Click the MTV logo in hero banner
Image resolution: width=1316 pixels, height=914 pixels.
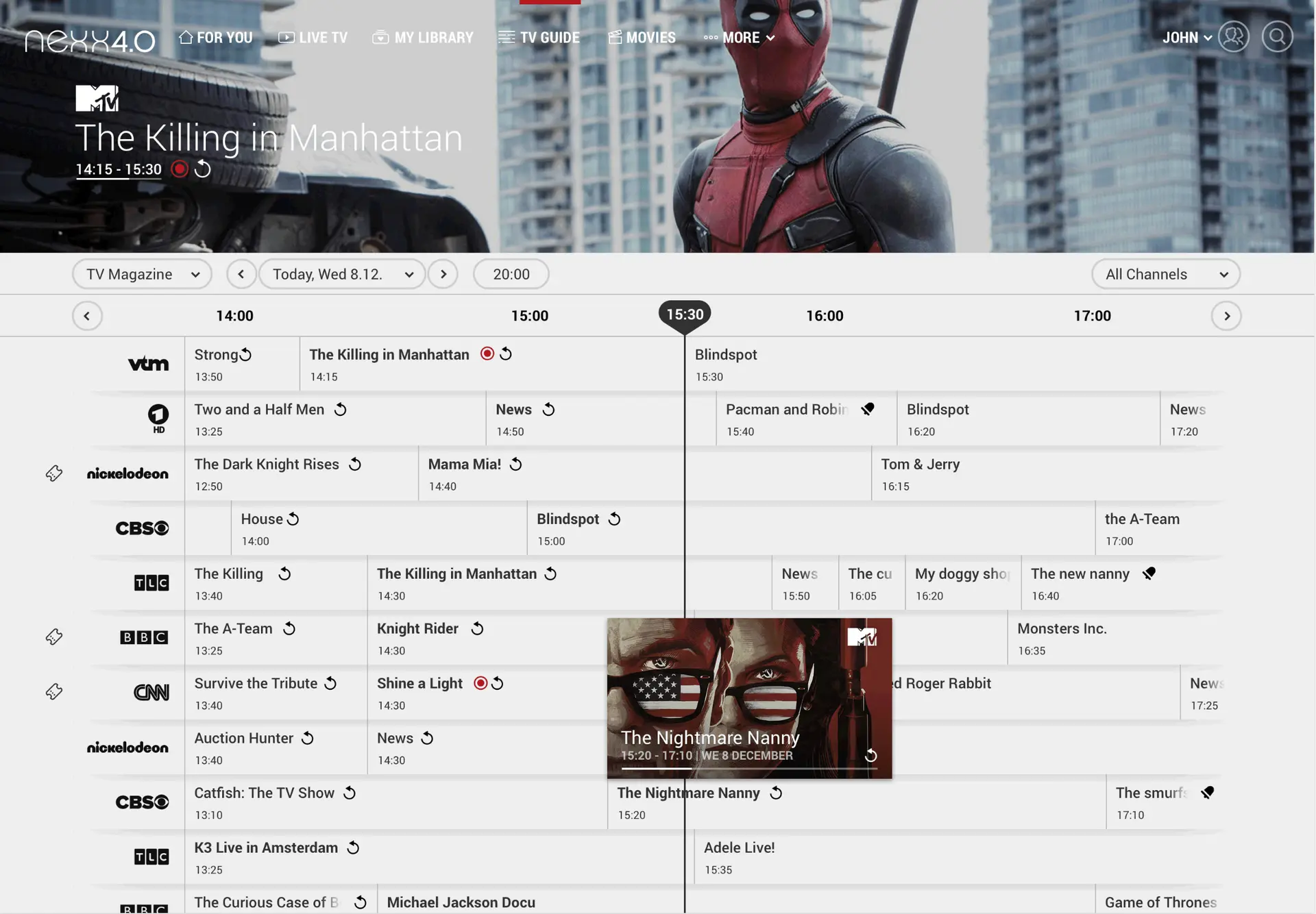click(x=97, y=98)
